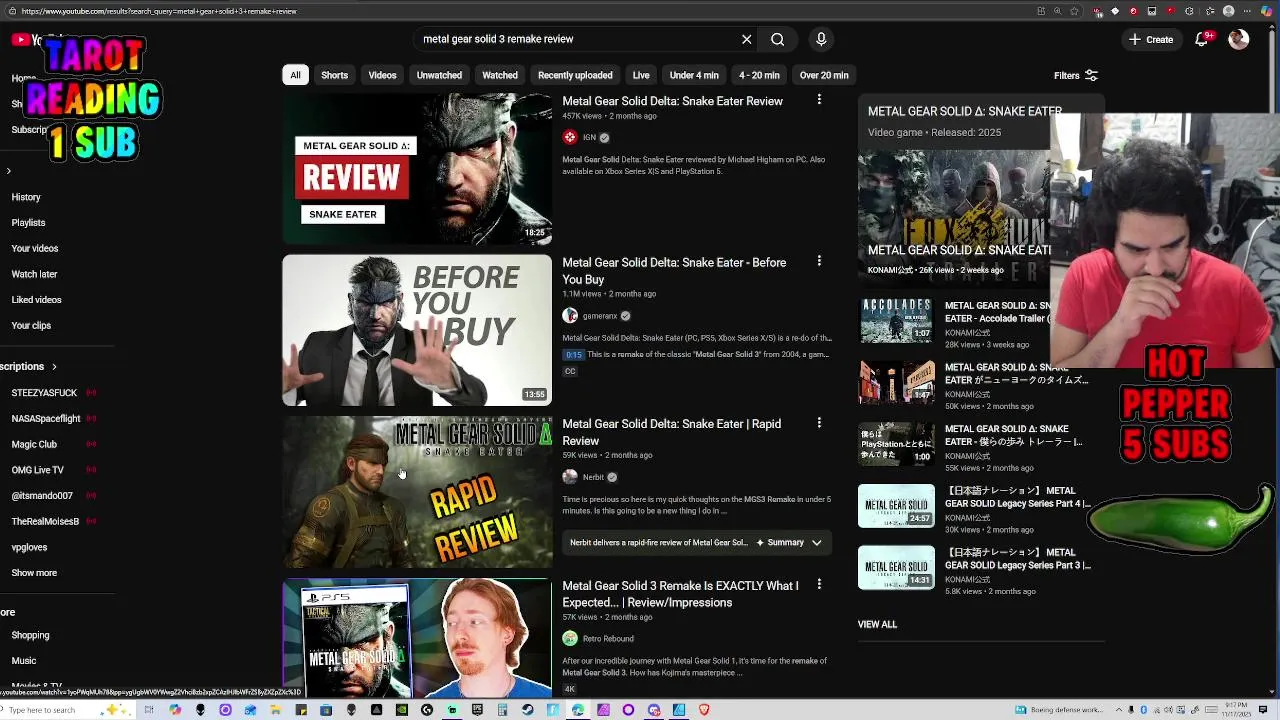This screenshot has height=720, width=1280.
Task: Open the 1:47 KONAMI video thumbnail
Action: click(x=896, y=382)
